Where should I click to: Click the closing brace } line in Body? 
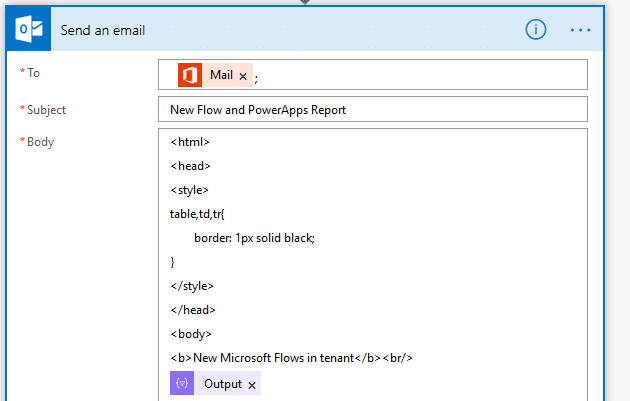(x=172, y=262)
